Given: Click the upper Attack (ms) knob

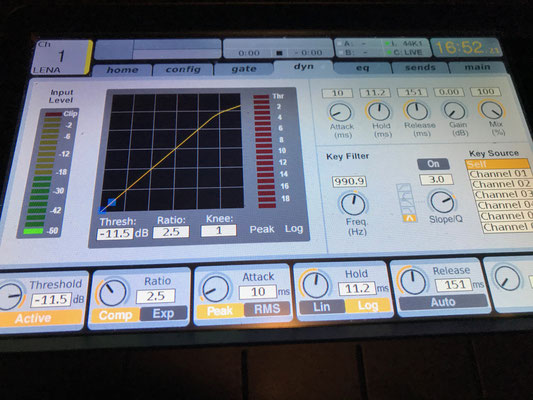Looking at the screenshot, I should click(x=340, y=113).
